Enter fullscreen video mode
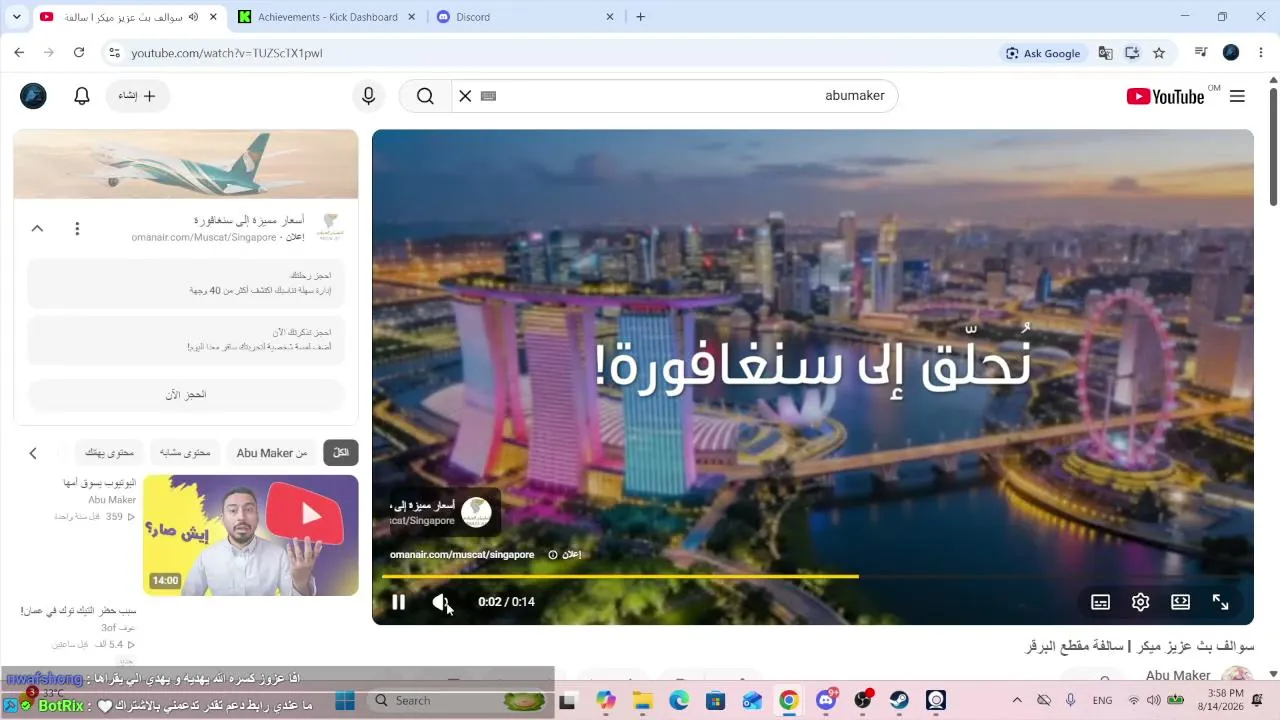The image size is (1280, 720). (x=1220, y=602)
